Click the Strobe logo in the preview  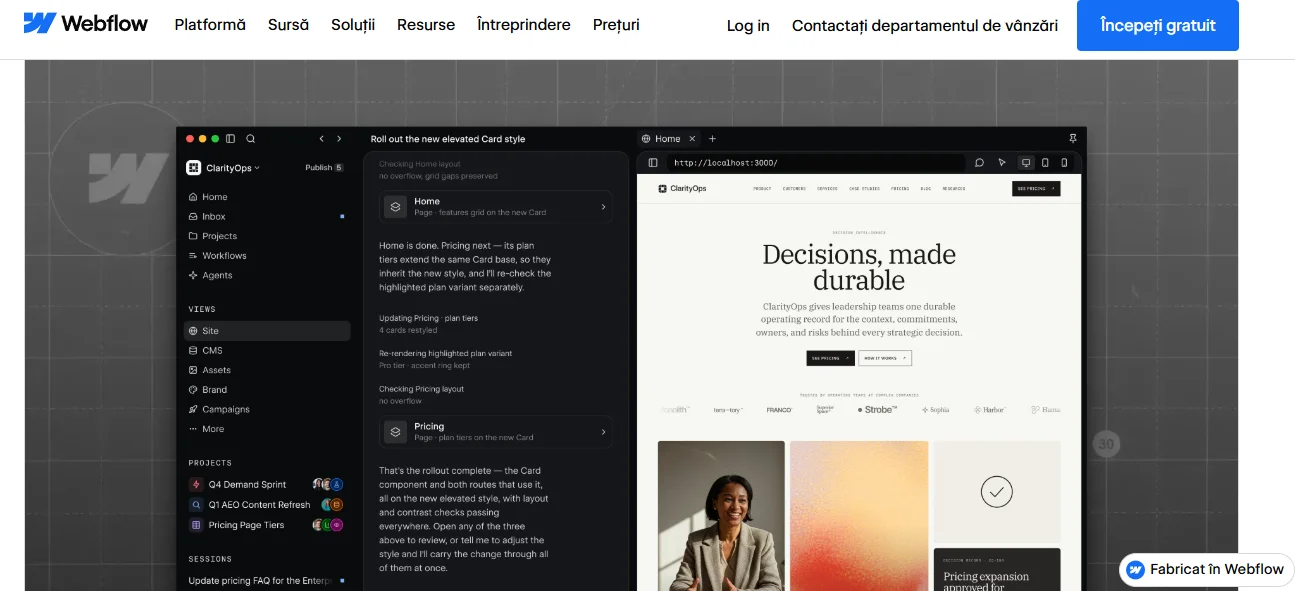pyautogui.click(x=877, y=410)
